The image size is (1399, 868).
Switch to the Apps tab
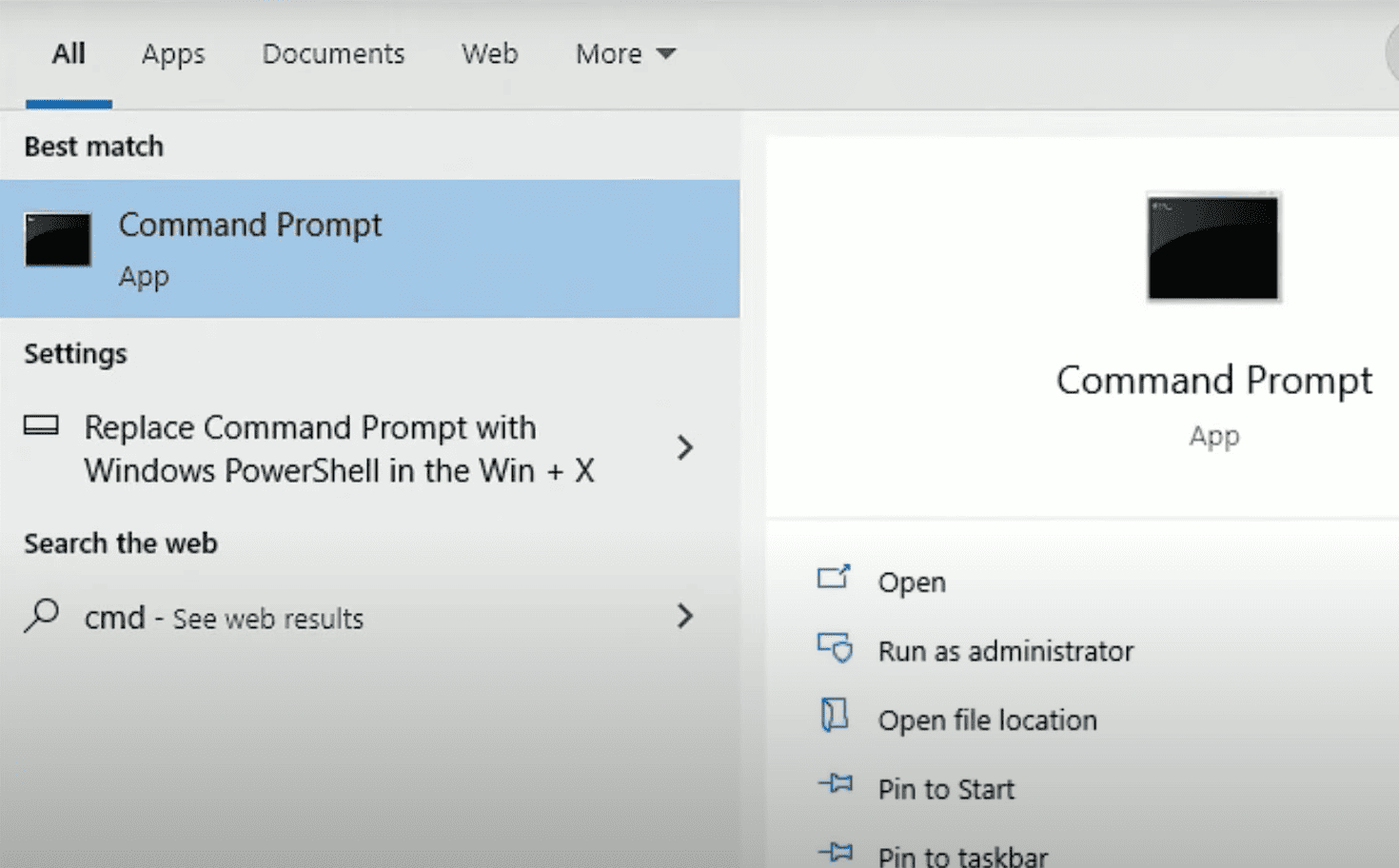[x=173, y=54]
